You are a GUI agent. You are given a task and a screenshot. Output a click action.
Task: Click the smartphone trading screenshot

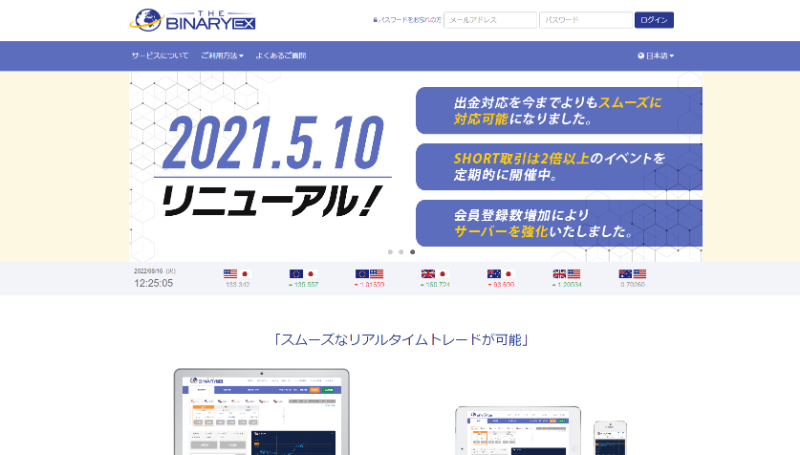610,438
